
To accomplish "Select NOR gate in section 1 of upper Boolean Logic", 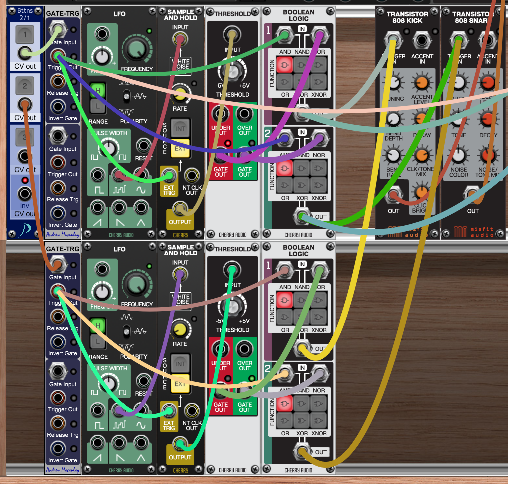I will coord(318,65).
